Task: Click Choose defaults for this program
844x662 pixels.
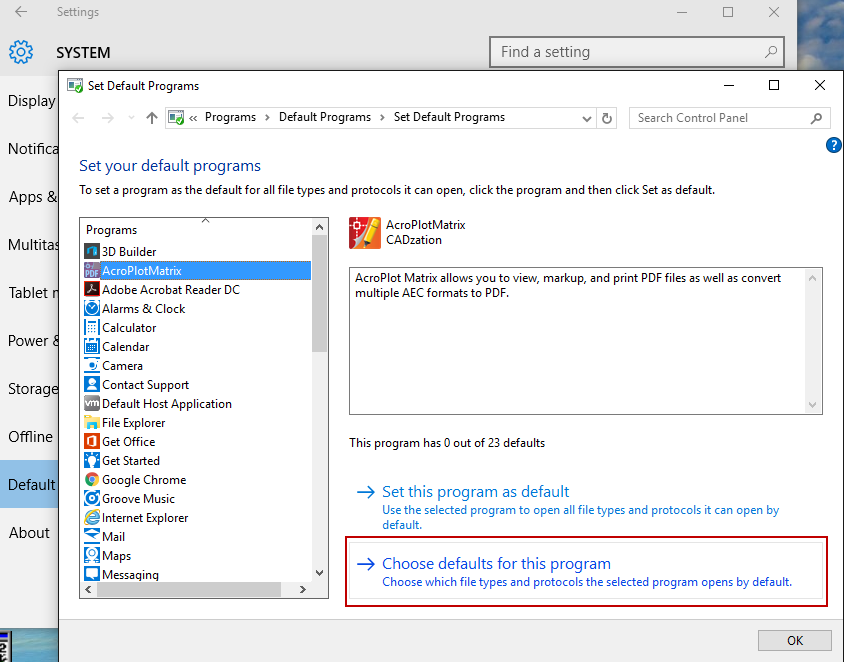Action: [496, 564]
